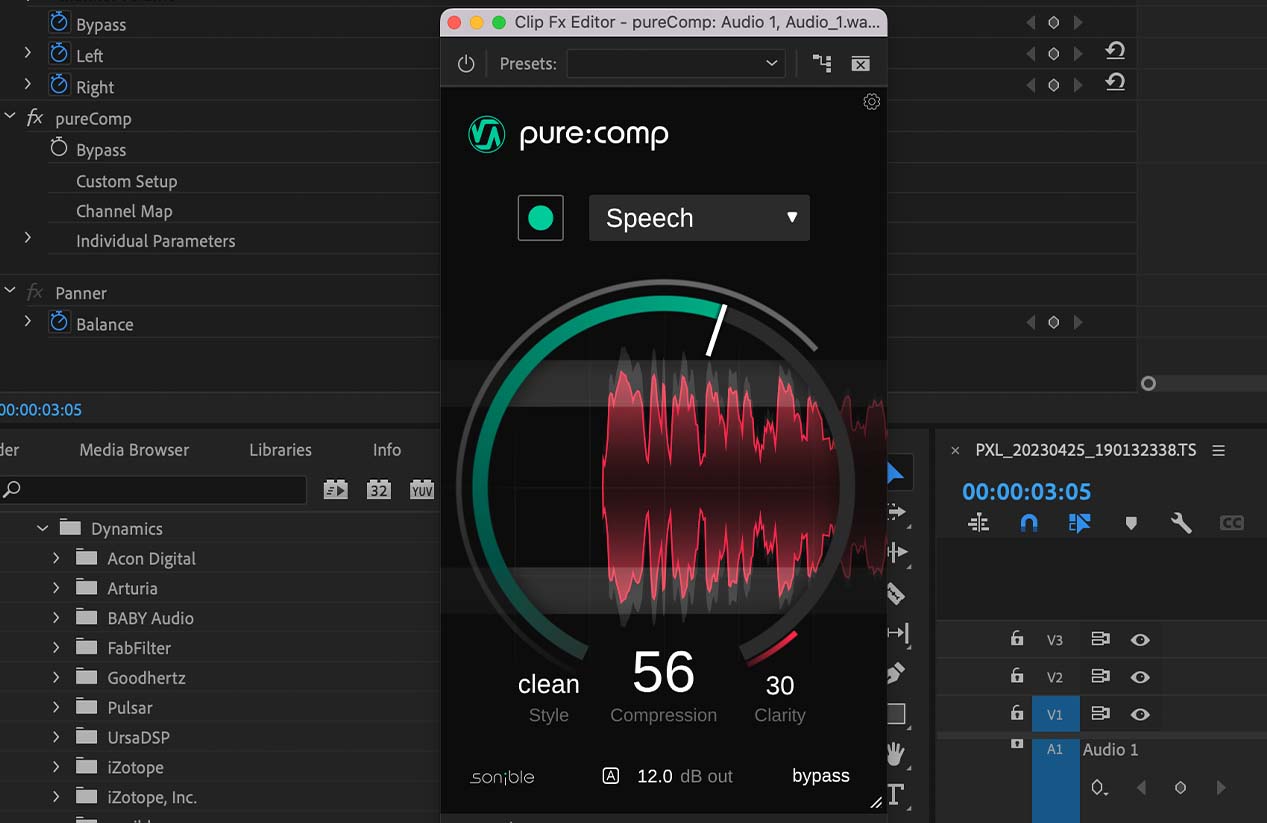Switch to Info tab

coord(387,450)
